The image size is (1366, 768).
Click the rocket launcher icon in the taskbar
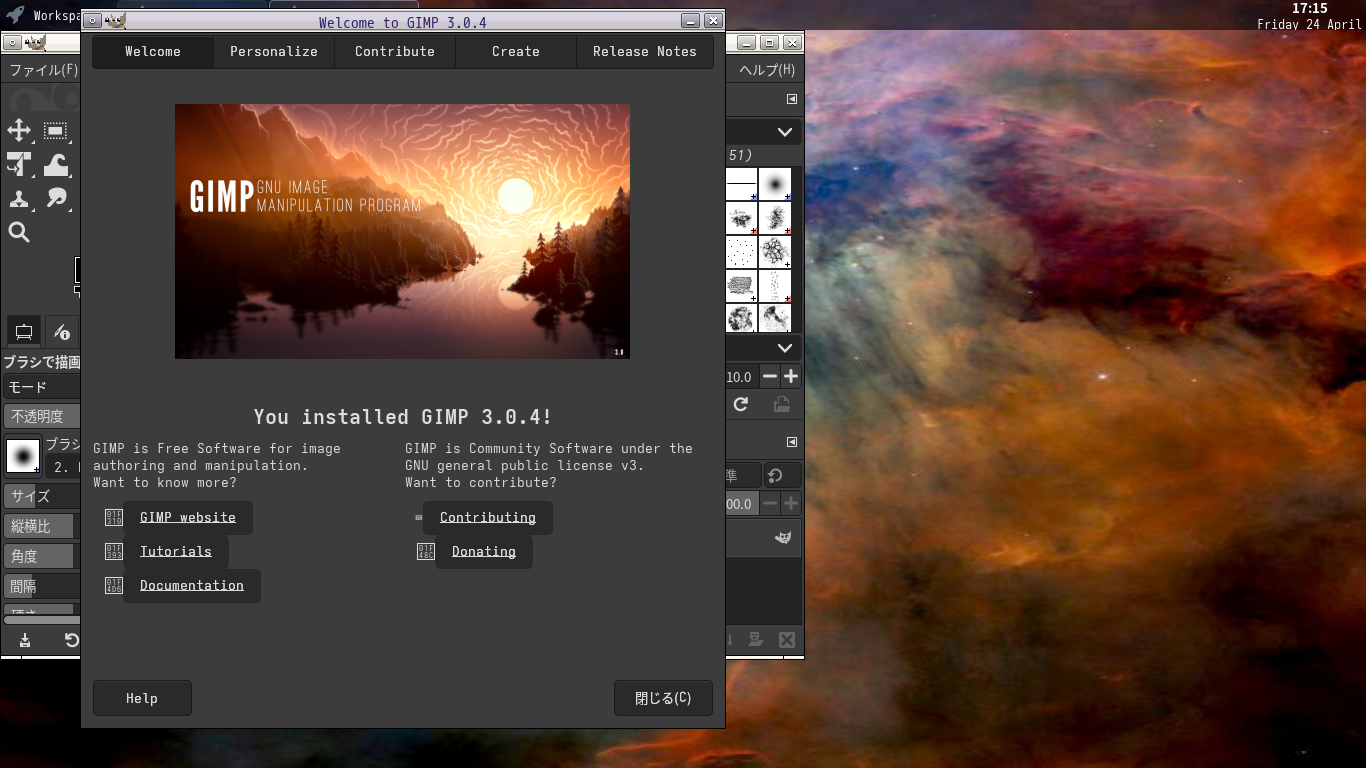15,15
